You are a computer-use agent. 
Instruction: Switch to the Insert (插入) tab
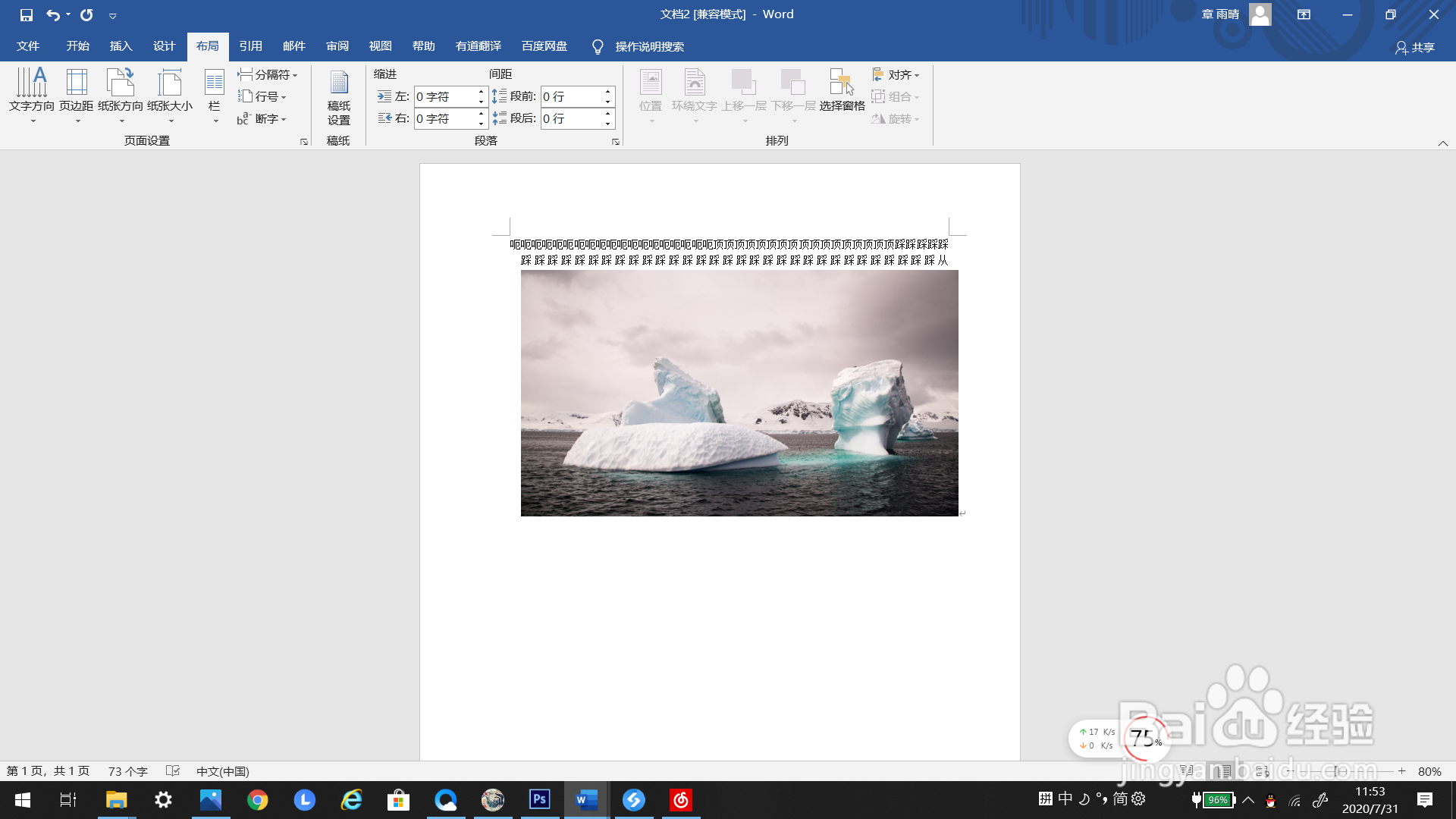(121, 46)
